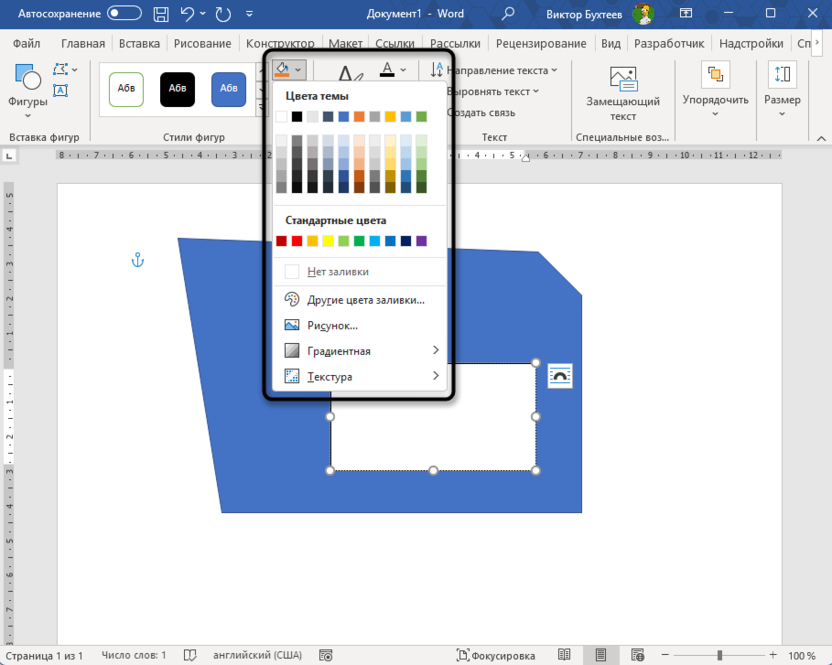Open the Search magnifier icon
The width and height of the screenshot is (832, 665).
click(x=508, y=14)
